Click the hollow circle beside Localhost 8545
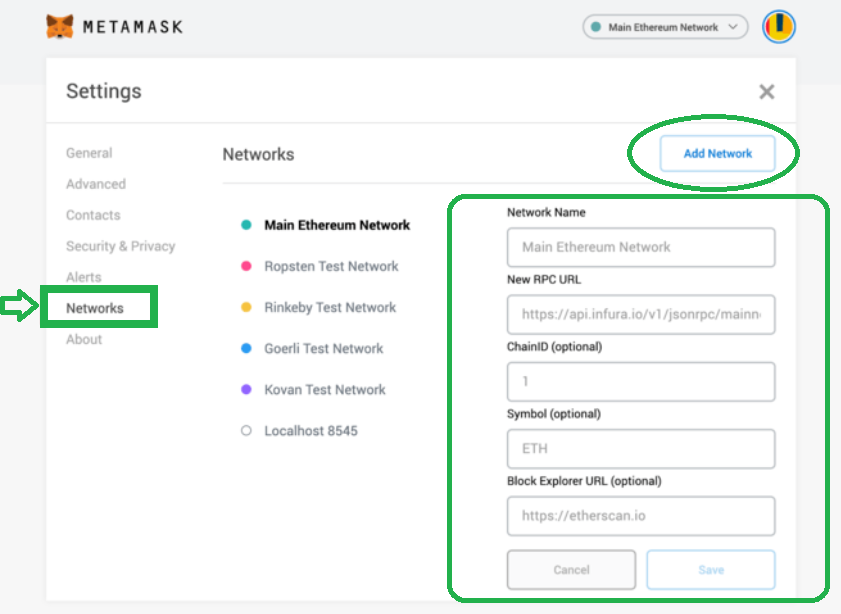 [x=246, y=430]
